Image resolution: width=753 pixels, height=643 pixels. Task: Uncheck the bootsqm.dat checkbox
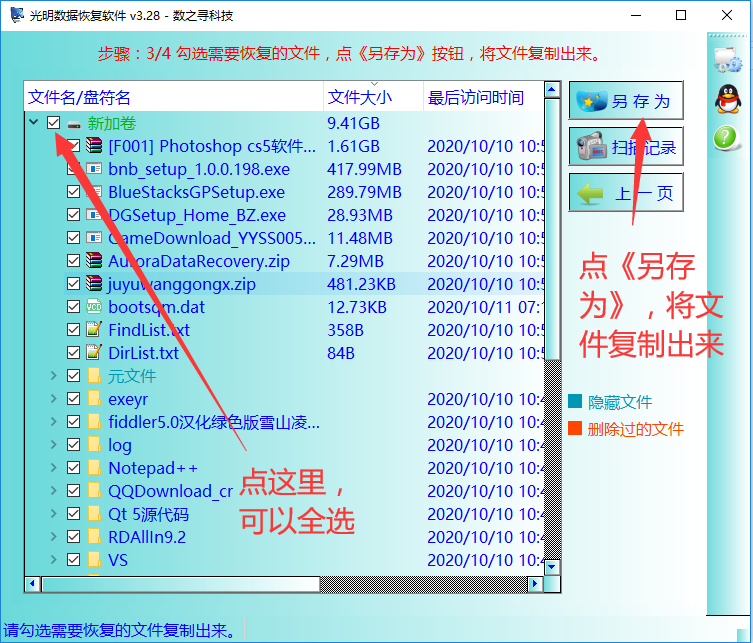coord(73,307)
